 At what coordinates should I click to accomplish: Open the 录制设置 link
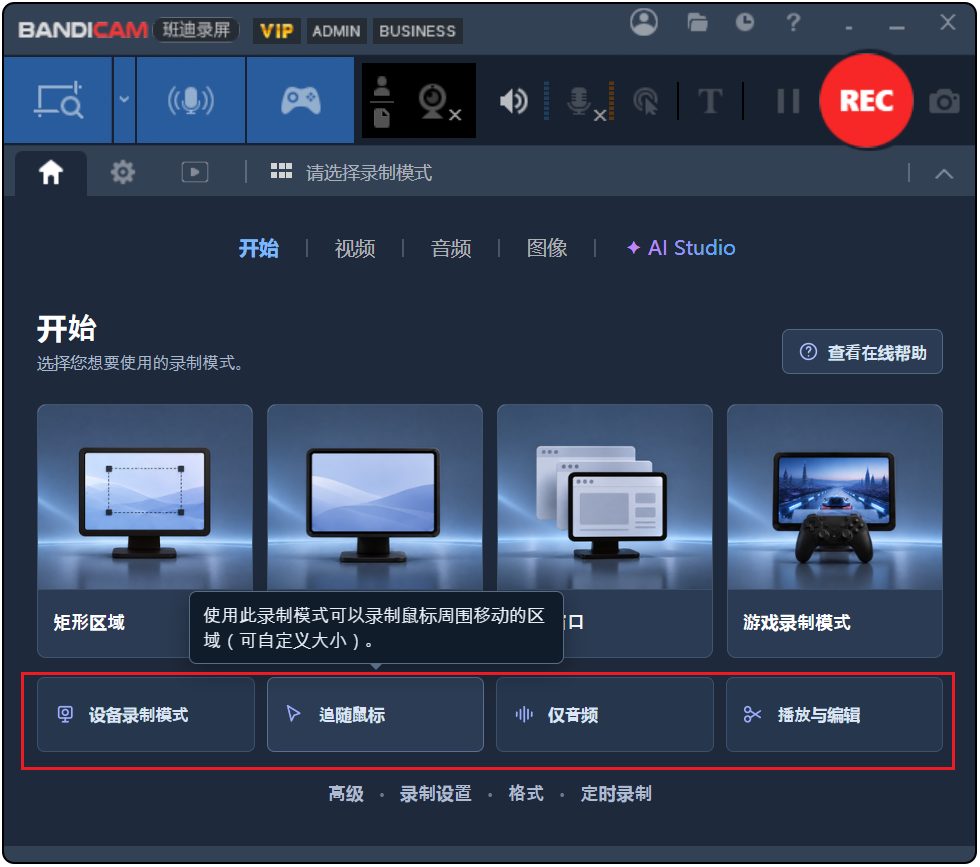click(x=436, y=794)
